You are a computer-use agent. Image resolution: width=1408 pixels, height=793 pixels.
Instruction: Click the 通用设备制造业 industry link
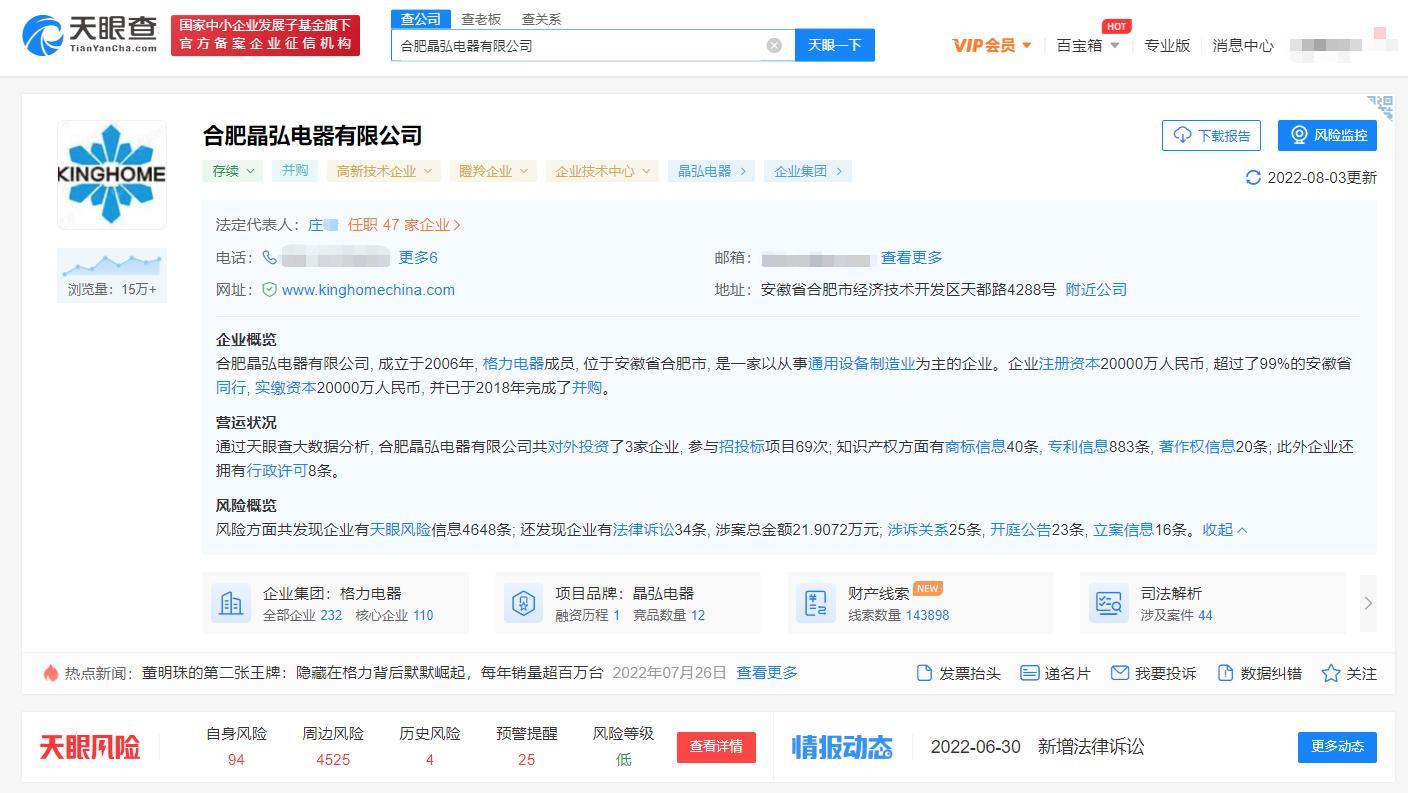point(861,363)
